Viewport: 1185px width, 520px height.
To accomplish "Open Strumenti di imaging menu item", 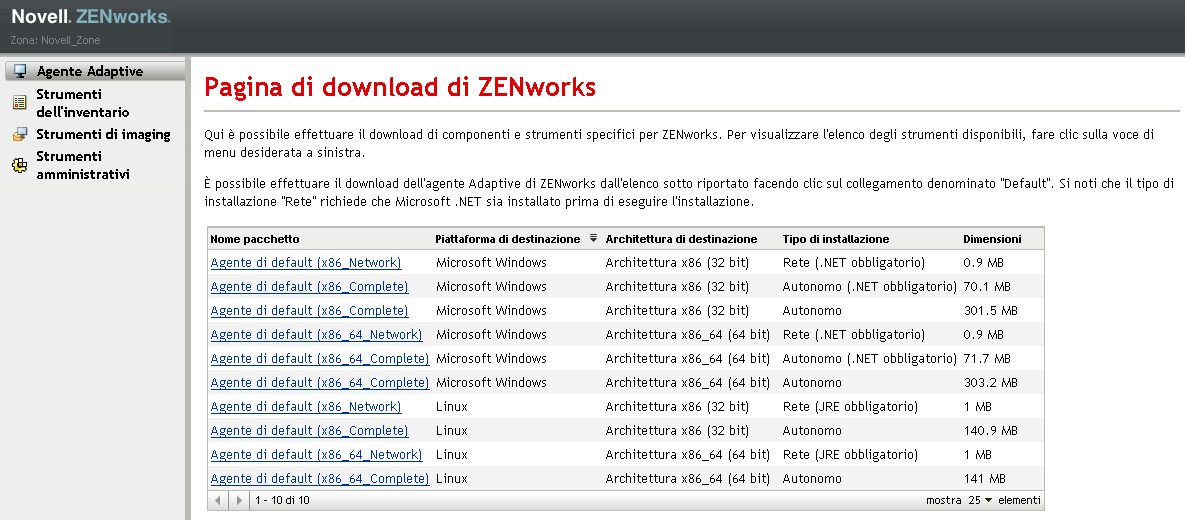I will pos(103,135).
